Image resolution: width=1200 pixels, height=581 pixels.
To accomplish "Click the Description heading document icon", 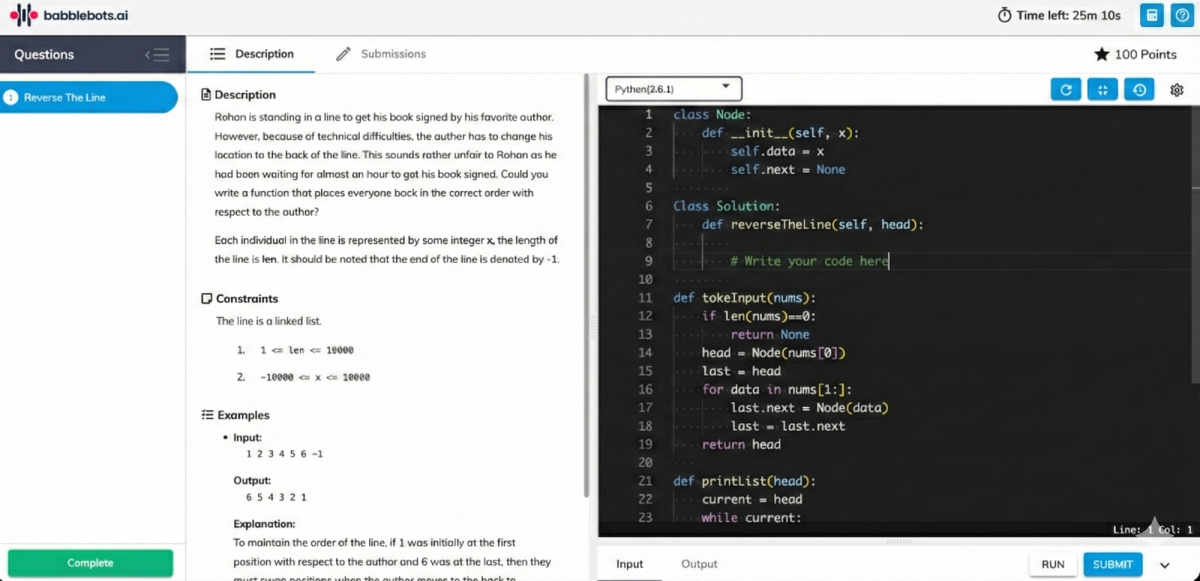I will [207, 95].
